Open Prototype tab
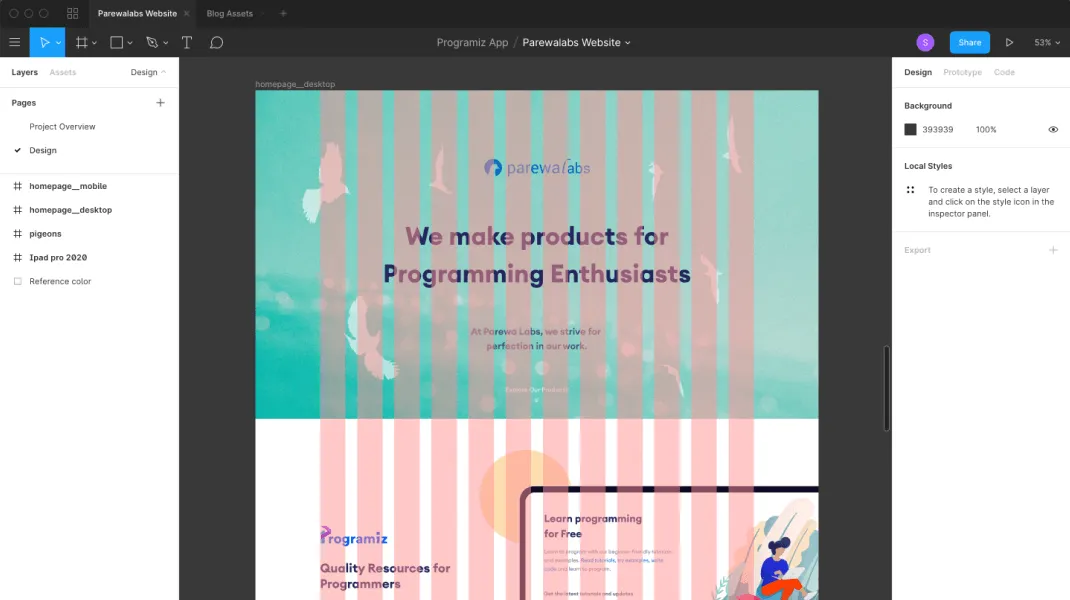Screen dimensions: 1070x600 pos(962,72)
